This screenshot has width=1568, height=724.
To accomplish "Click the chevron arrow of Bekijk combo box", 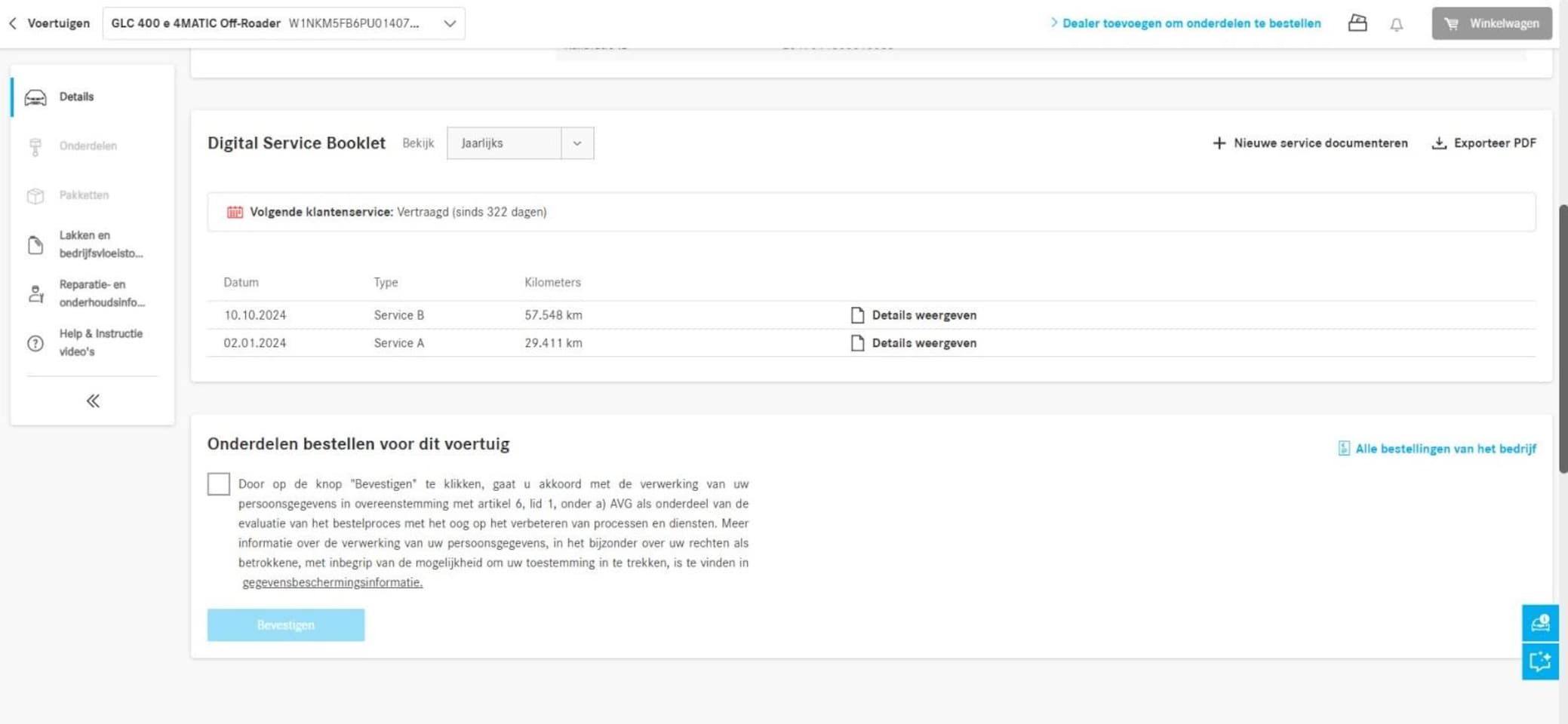I will click(577, 143).
